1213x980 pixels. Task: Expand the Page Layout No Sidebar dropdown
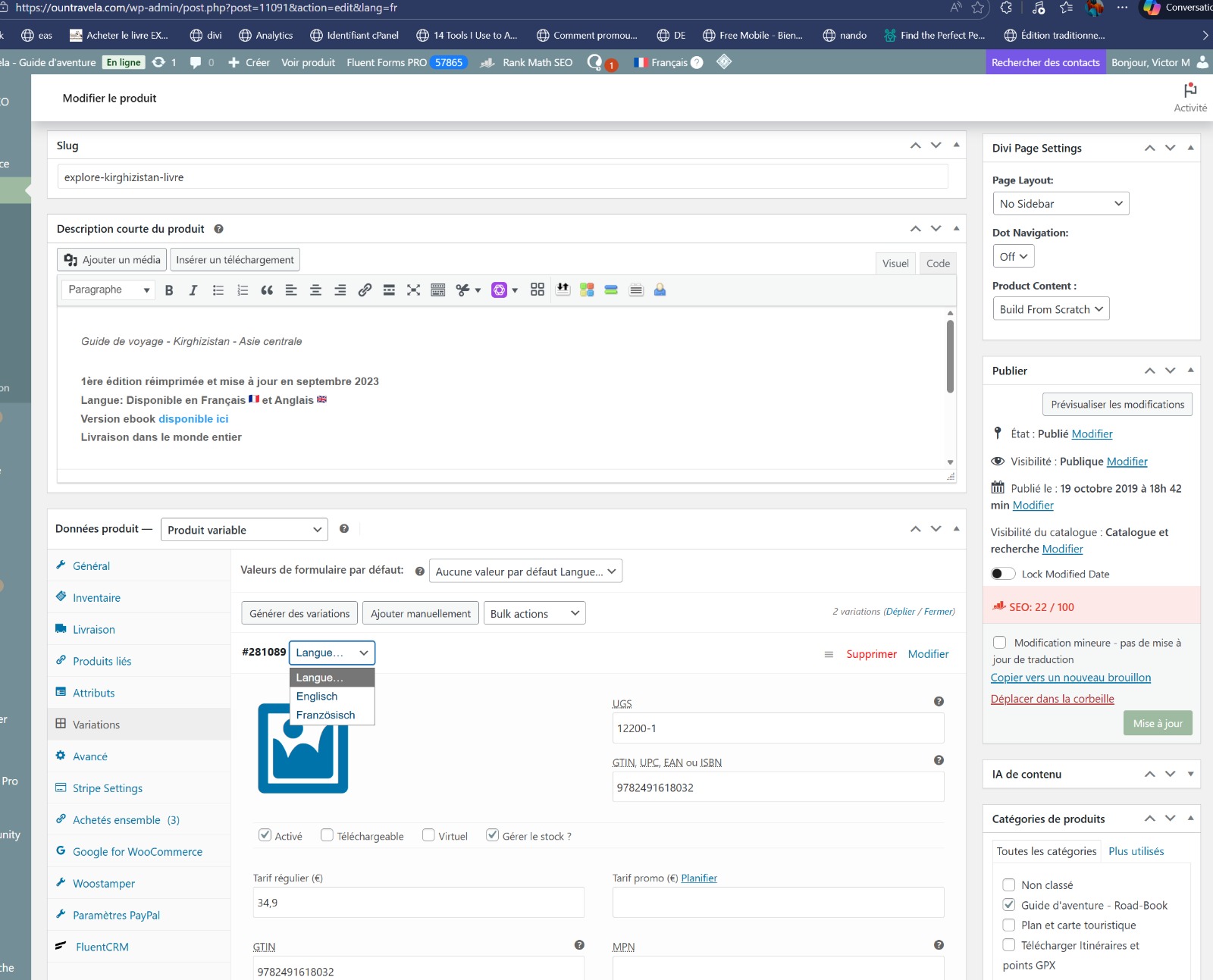coord(1060,204)
